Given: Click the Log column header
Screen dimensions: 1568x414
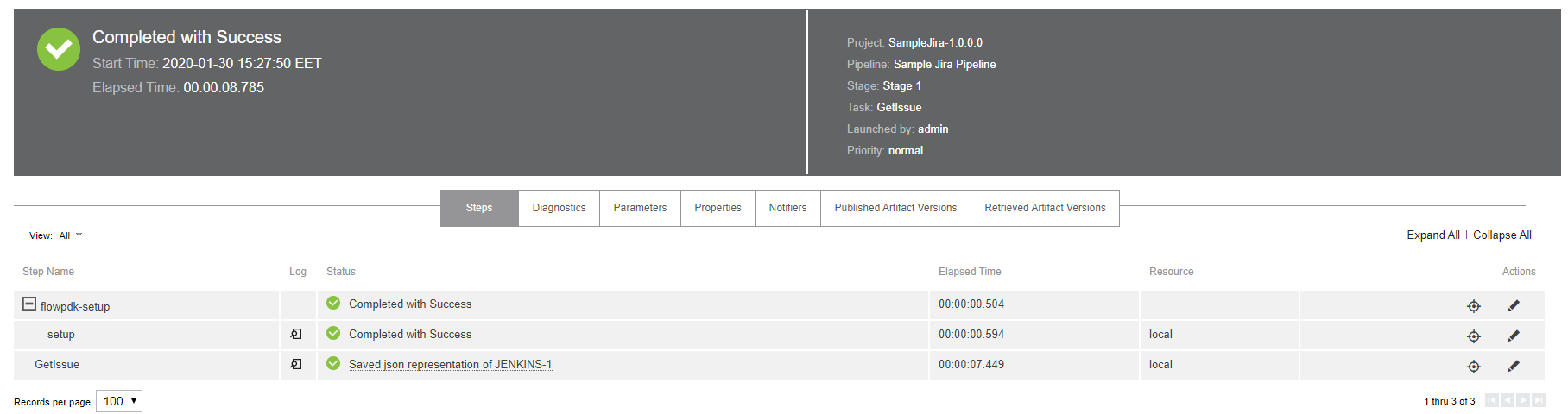Looking at the screenshot, I should (x=298, y=271).
